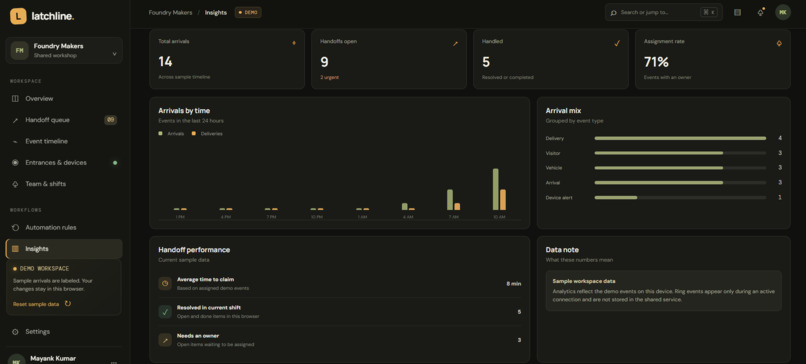Click the ⌘K shortcut hint in search box
This screenshot has width=806, height=364.
click(709, 12)
